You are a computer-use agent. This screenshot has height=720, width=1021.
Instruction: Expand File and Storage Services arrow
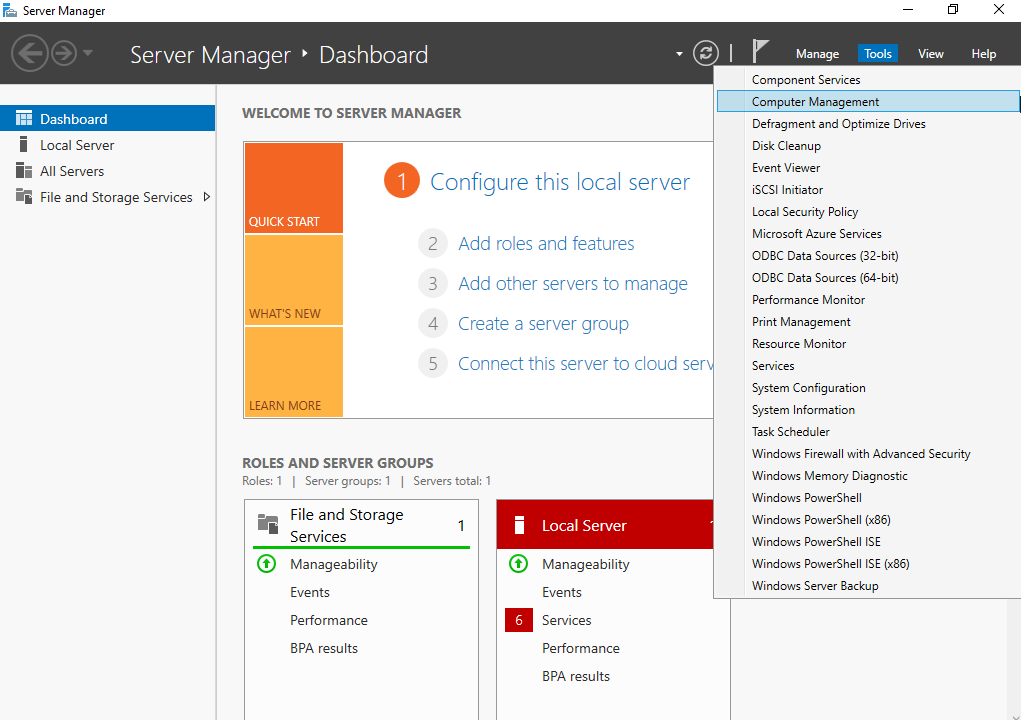coord(206,197)
